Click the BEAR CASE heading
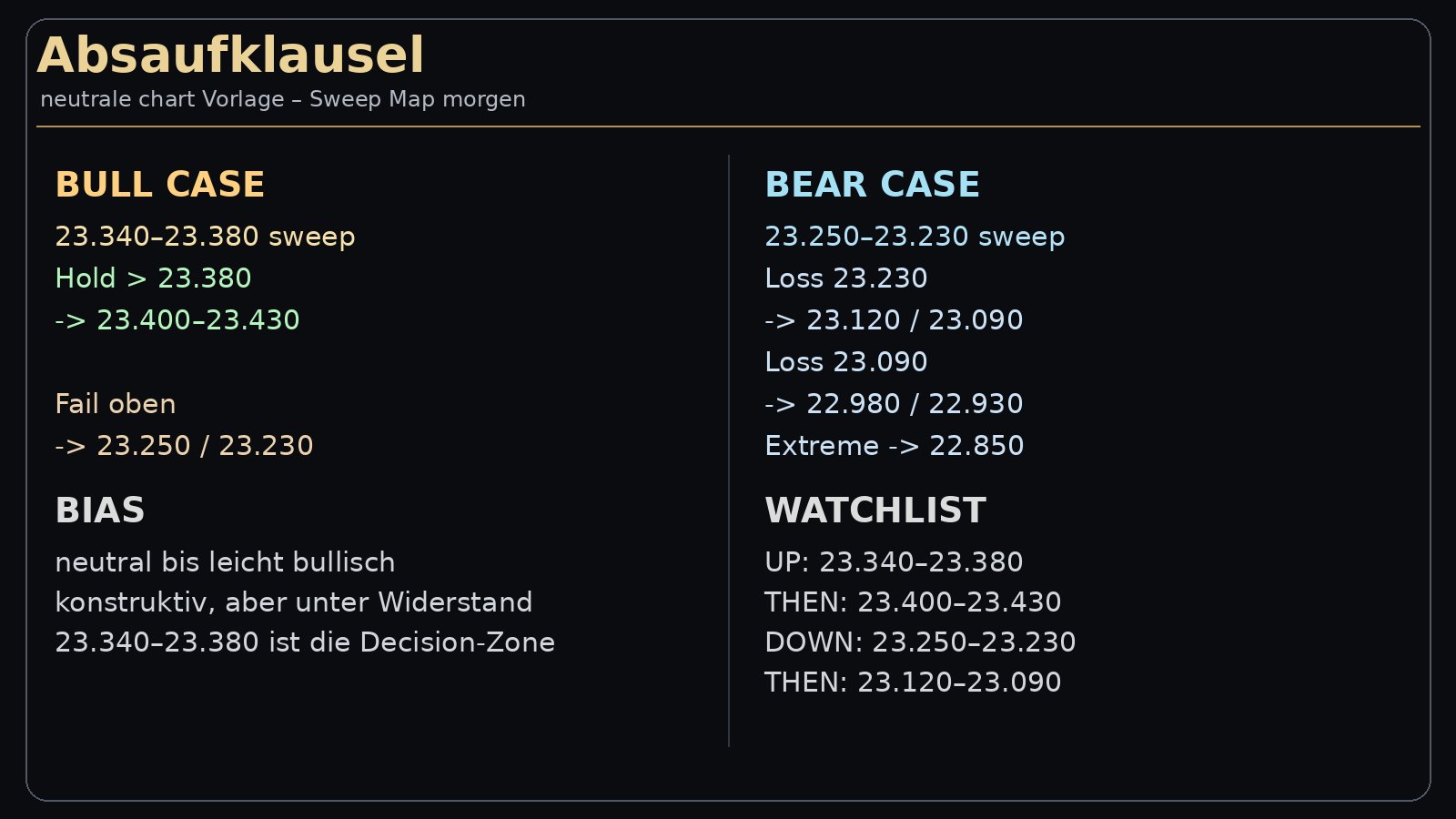The image size is (1456, 819). click(x=872, y=185)
